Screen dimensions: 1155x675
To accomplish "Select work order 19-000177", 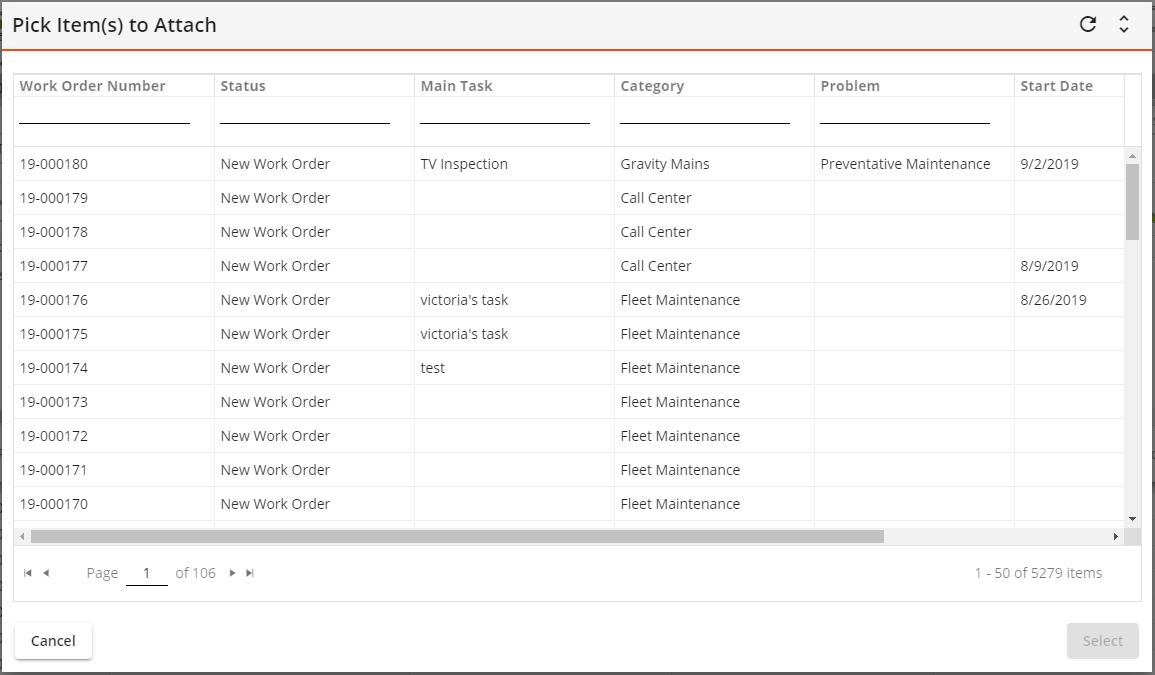I will [x=54, y=265].
